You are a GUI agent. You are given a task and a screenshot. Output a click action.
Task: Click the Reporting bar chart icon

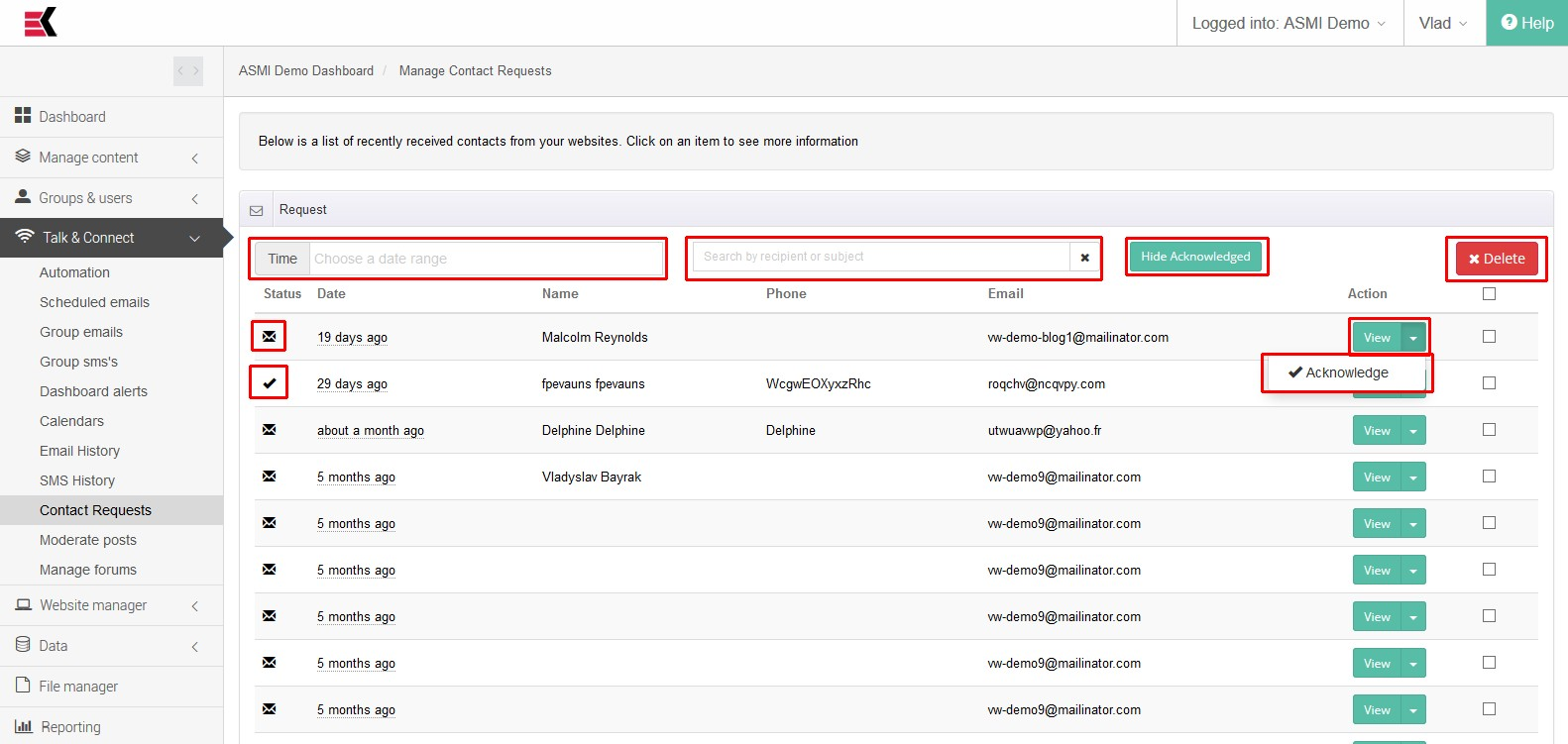pos(24,726)
